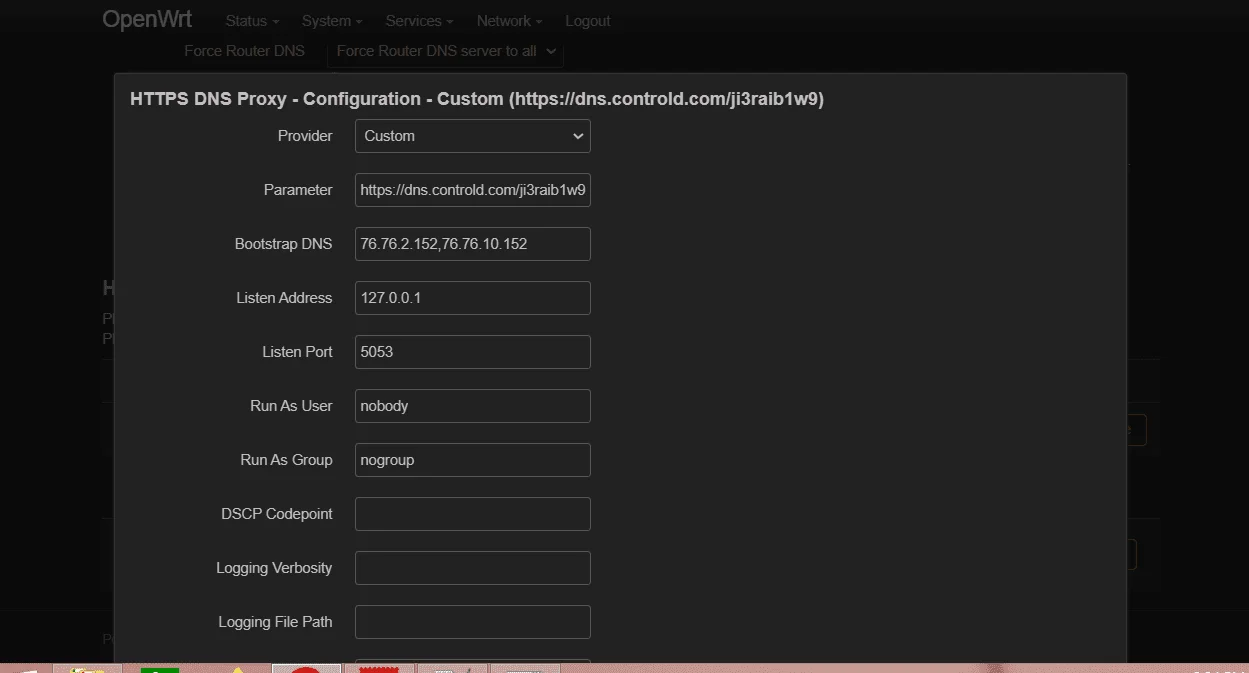Click the empty DSCP Codepoint field
1249x673 pixels.
tap(472, 514)
